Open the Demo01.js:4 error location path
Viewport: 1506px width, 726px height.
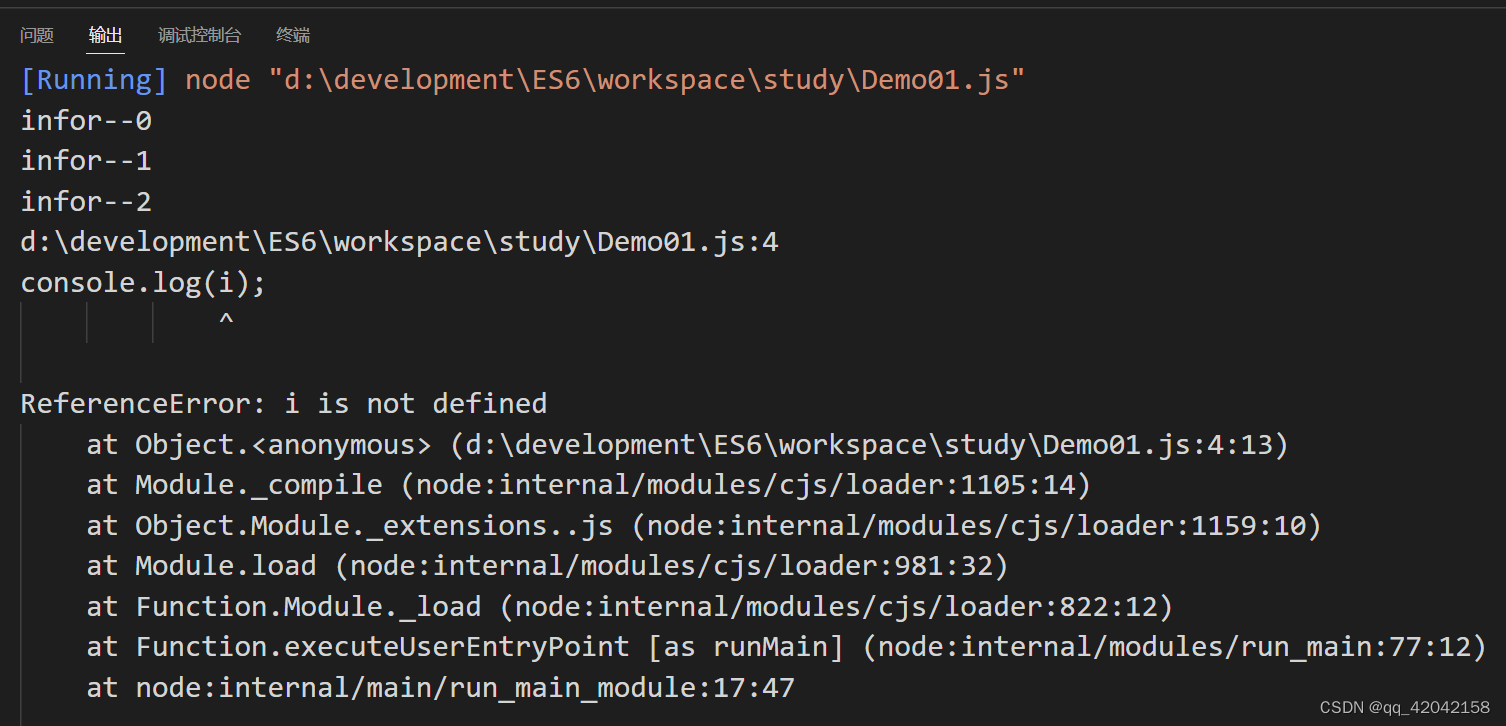[x=399, y=242]
